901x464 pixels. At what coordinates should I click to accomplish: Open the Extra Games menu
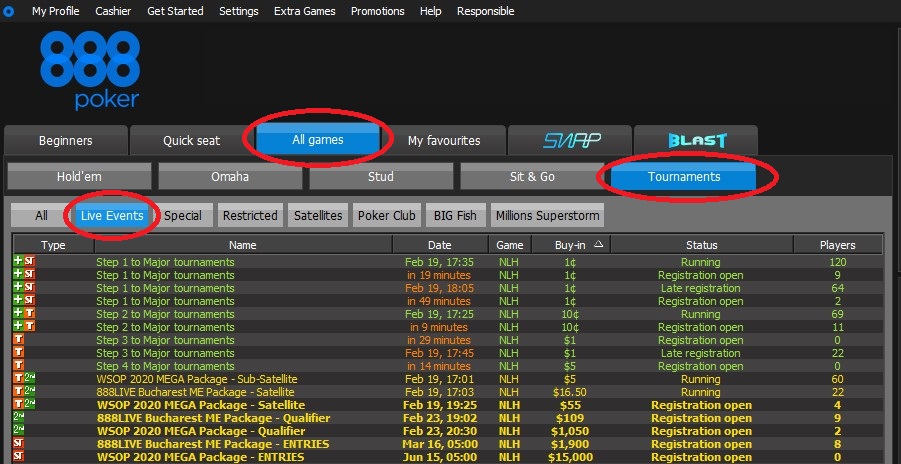305,11
